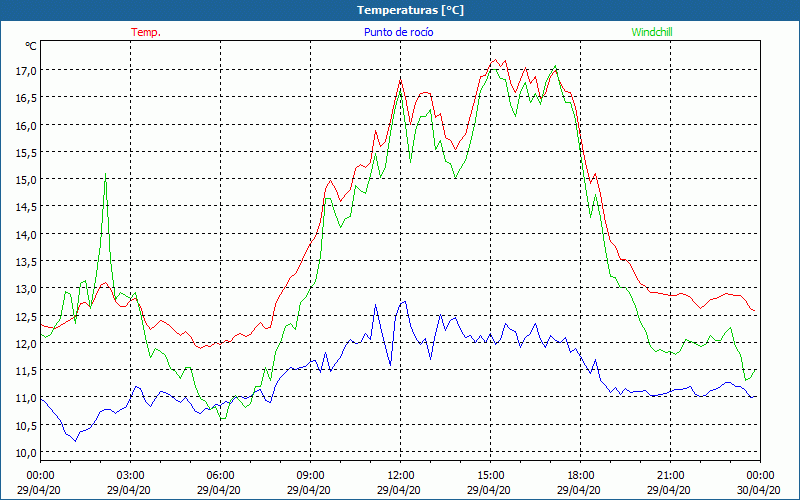This screenshot has width=800, height=500.
Task: Select the 14,5 y-axis value
Action: [x=26, y=207]
